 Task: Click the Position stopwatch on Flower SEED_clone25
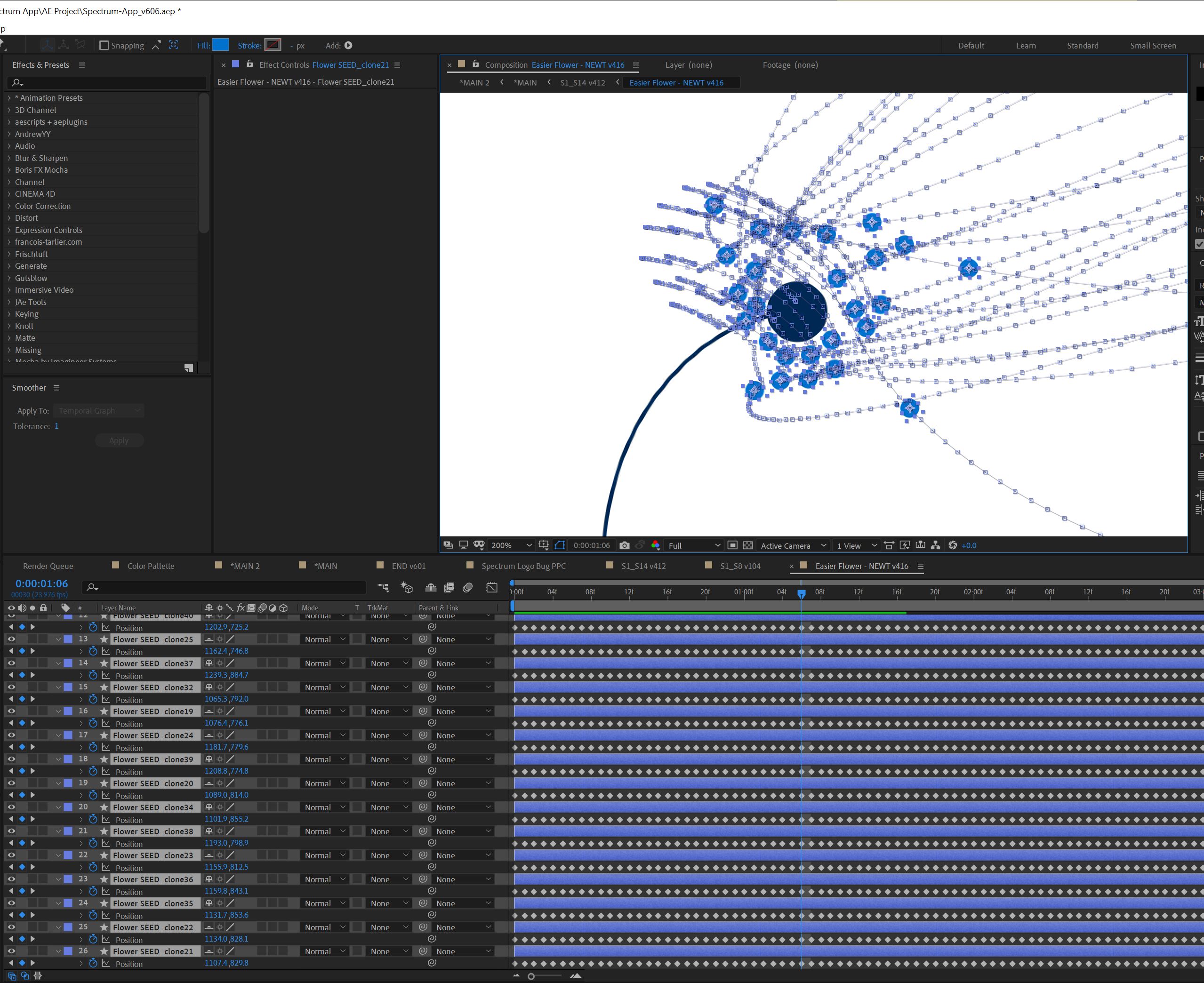click(93, 651)
